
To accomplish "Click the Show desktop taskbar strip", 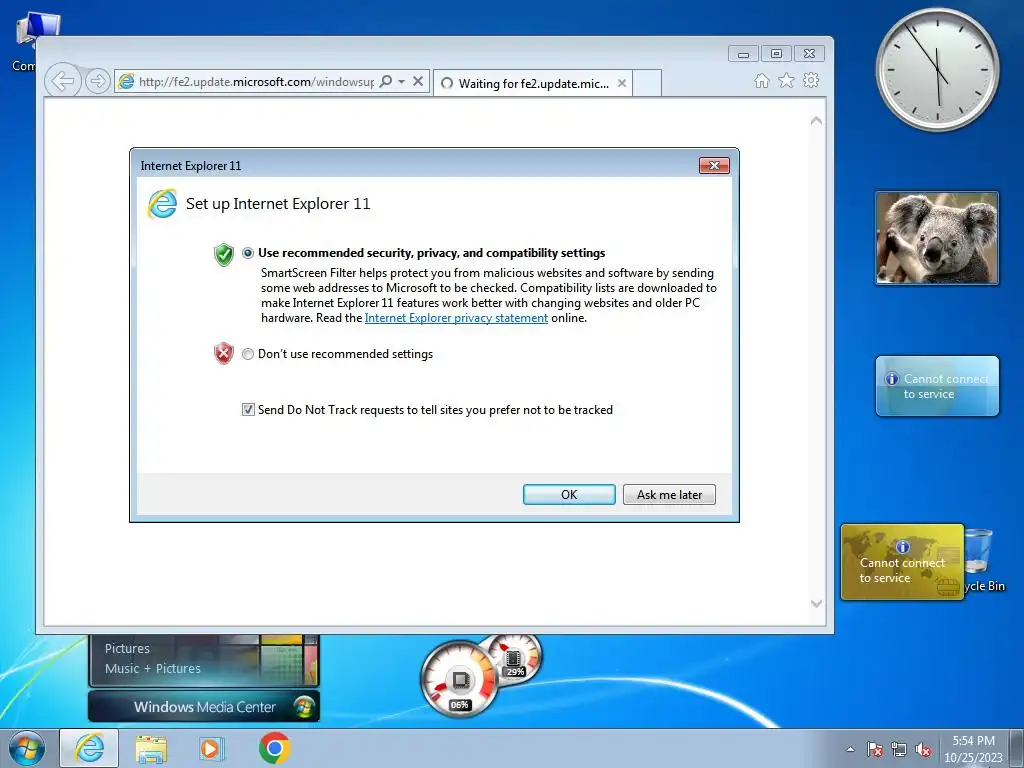I will click(x=1017, y=748).
